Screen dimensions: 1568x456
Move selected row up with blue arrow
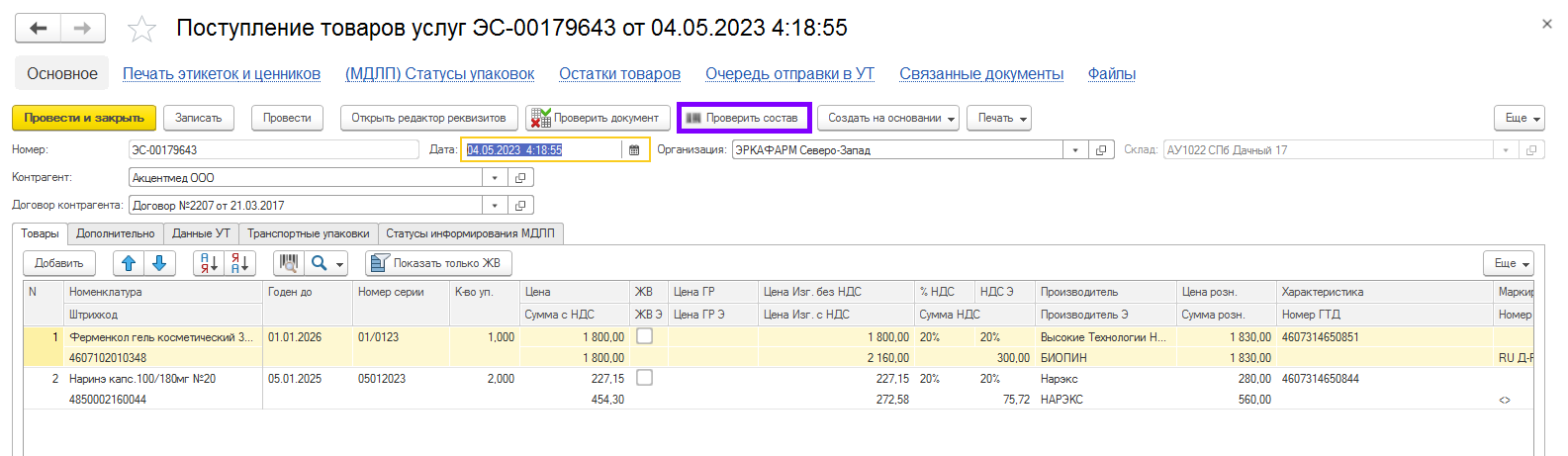click(128, 263)
